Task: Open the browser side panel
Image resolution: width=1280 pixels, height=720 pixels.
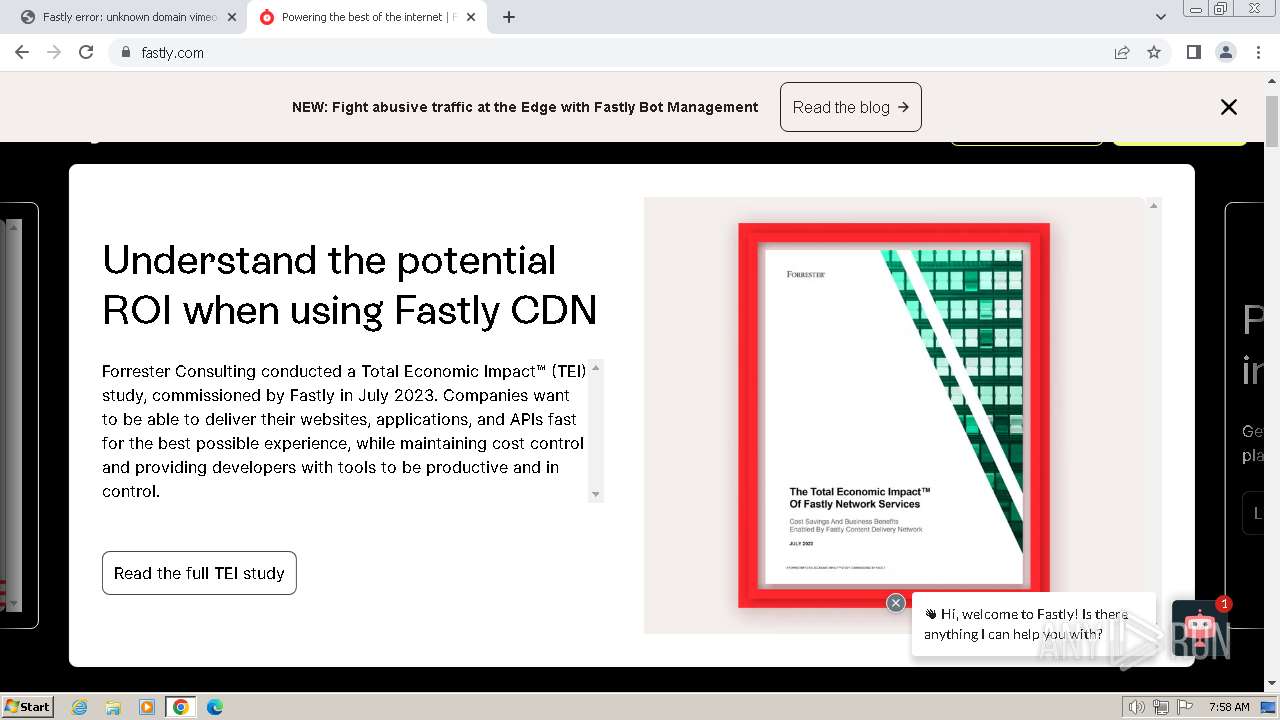Action: 1193,52
